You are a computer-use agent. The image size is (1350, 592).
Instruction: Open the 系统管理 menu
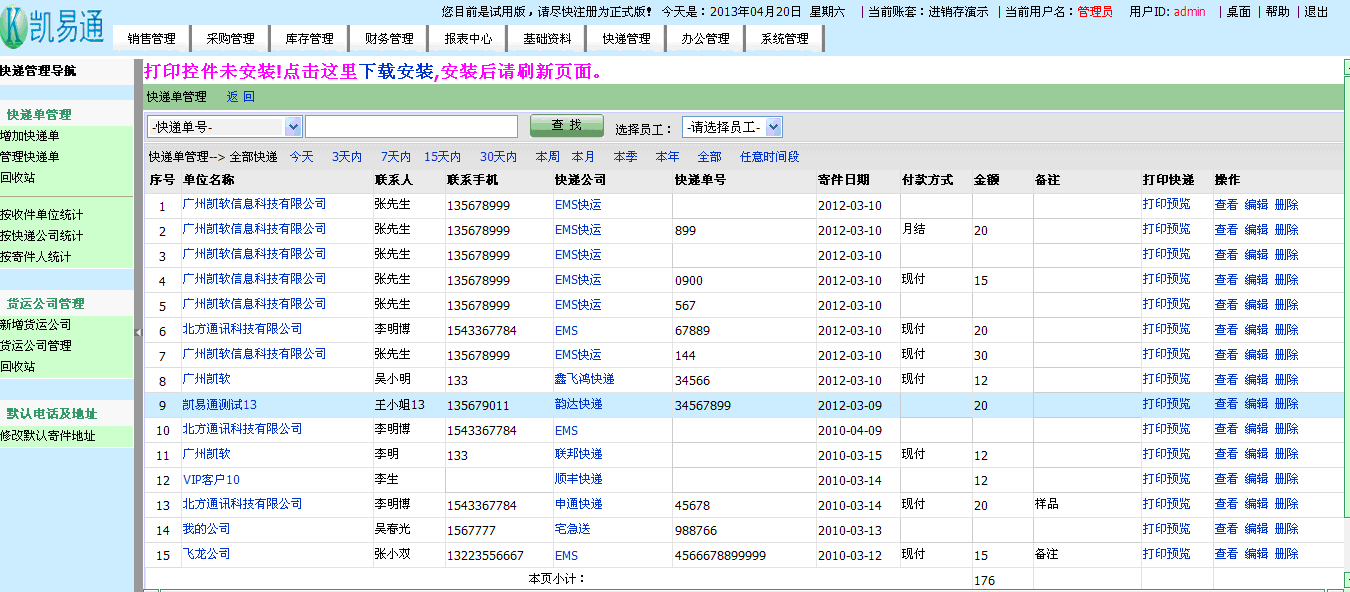(784, 39)
